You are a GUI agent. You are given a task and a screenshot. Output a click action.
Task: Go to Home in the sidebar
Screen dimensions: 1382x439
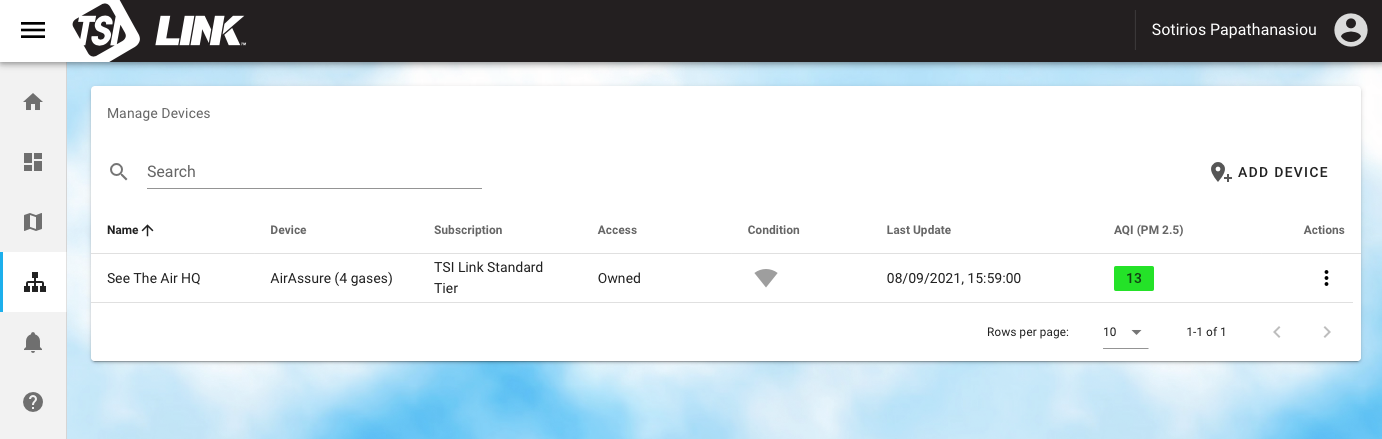pos(33,102)
